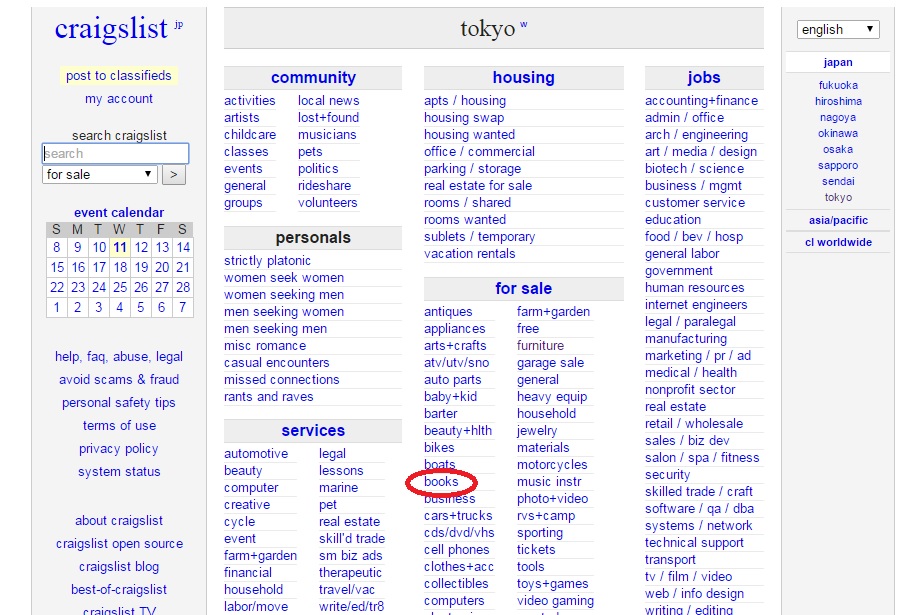Open 'tv / film / video' jobs

pyautogui.click(x=688, y=576)
